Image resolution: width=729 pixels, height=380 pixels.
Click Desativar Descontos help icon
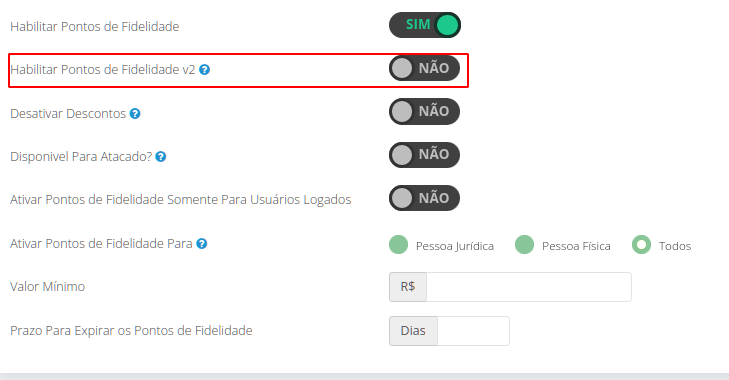[x=135, y=113]
